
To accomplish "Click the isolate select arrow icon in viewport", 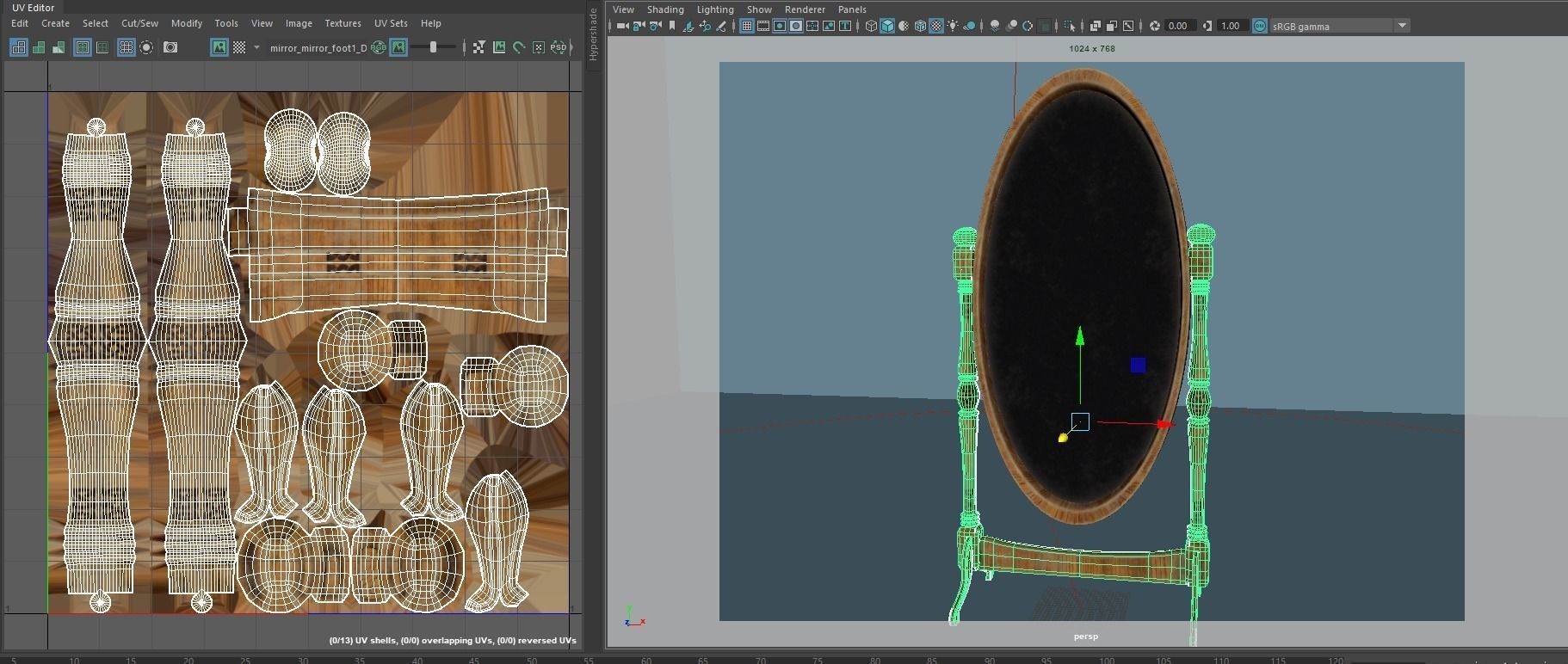I will click(x=1069, y=26).
